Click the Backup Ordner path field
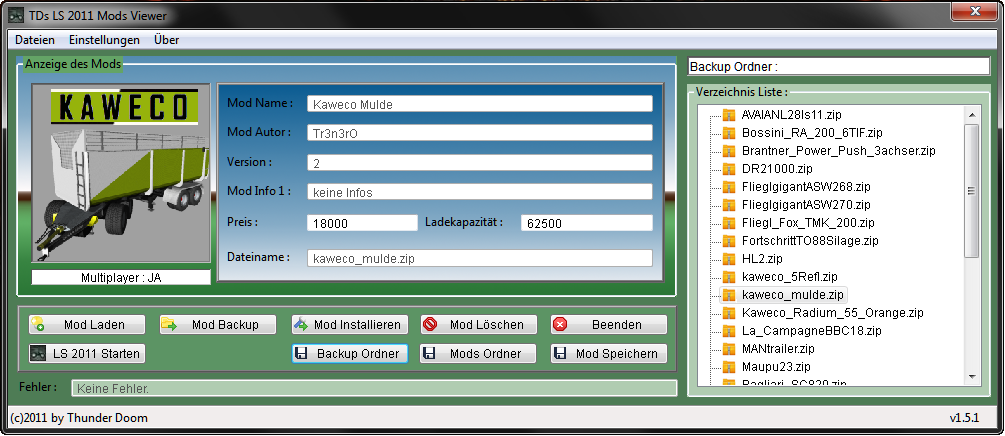 (838, 66)
